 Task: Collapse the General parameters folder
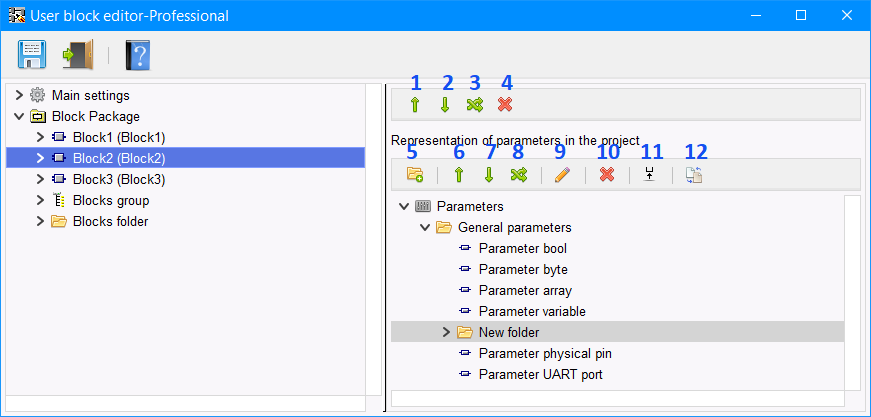425,228
